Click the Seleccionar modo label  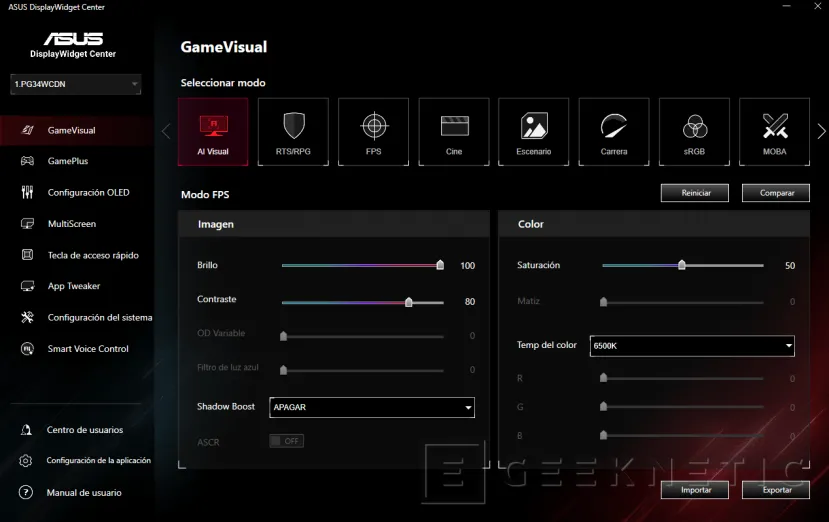pos(223,83)
